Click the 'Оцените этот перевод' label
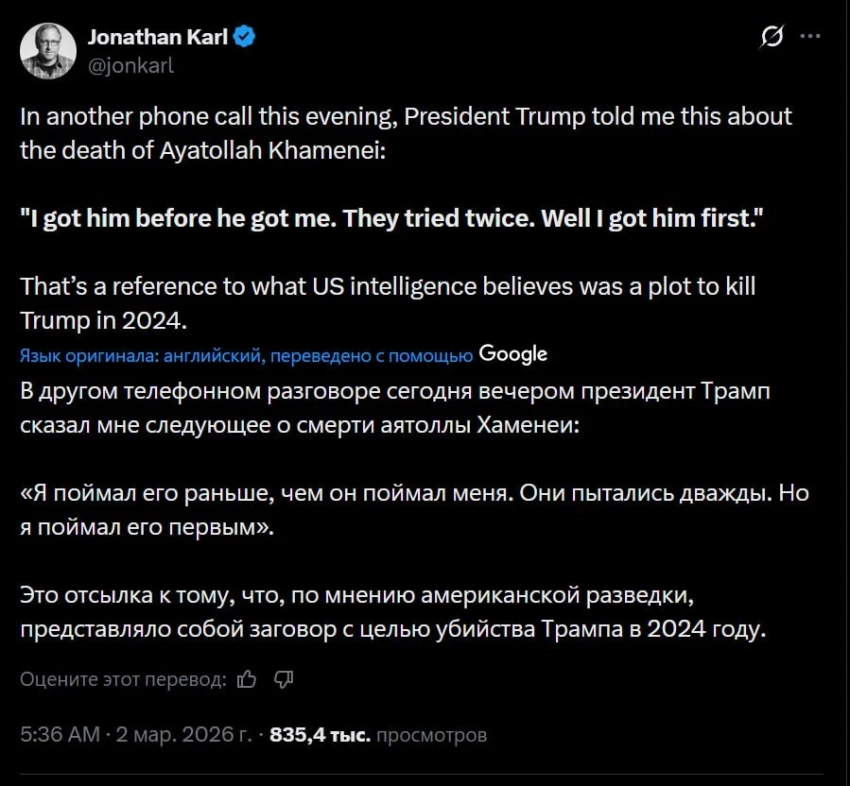 pos(122,679)
